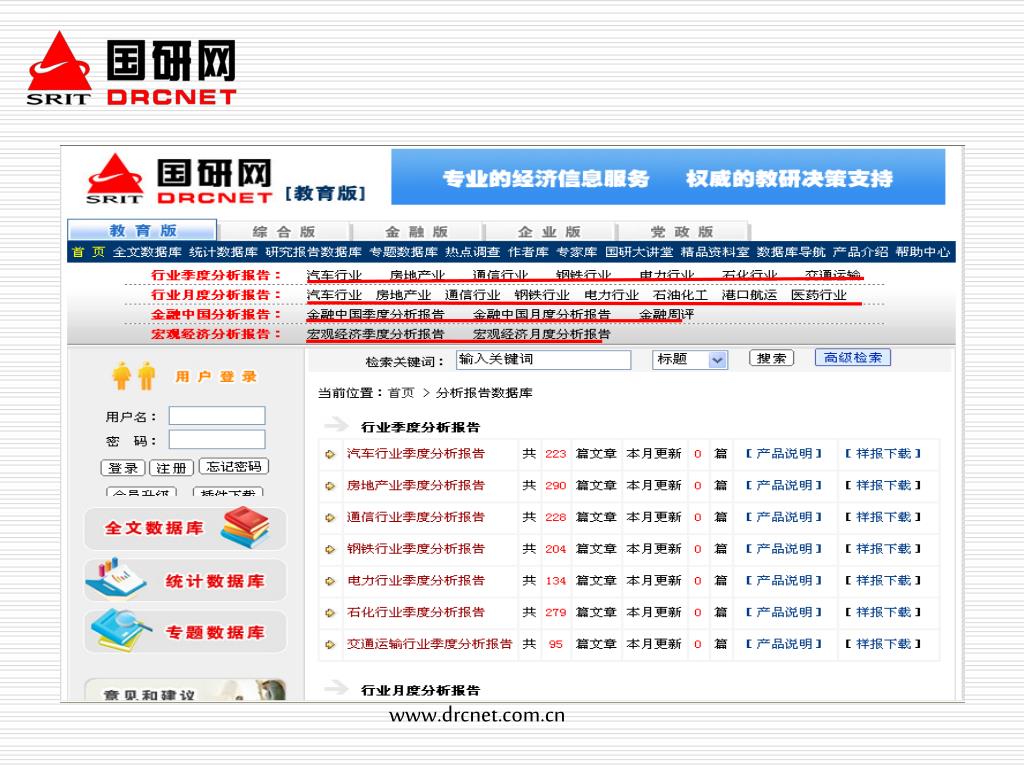Switch to the 教育版 tab
The height and width of the screenshot is (768, 1024).
(x=142, y=231)
